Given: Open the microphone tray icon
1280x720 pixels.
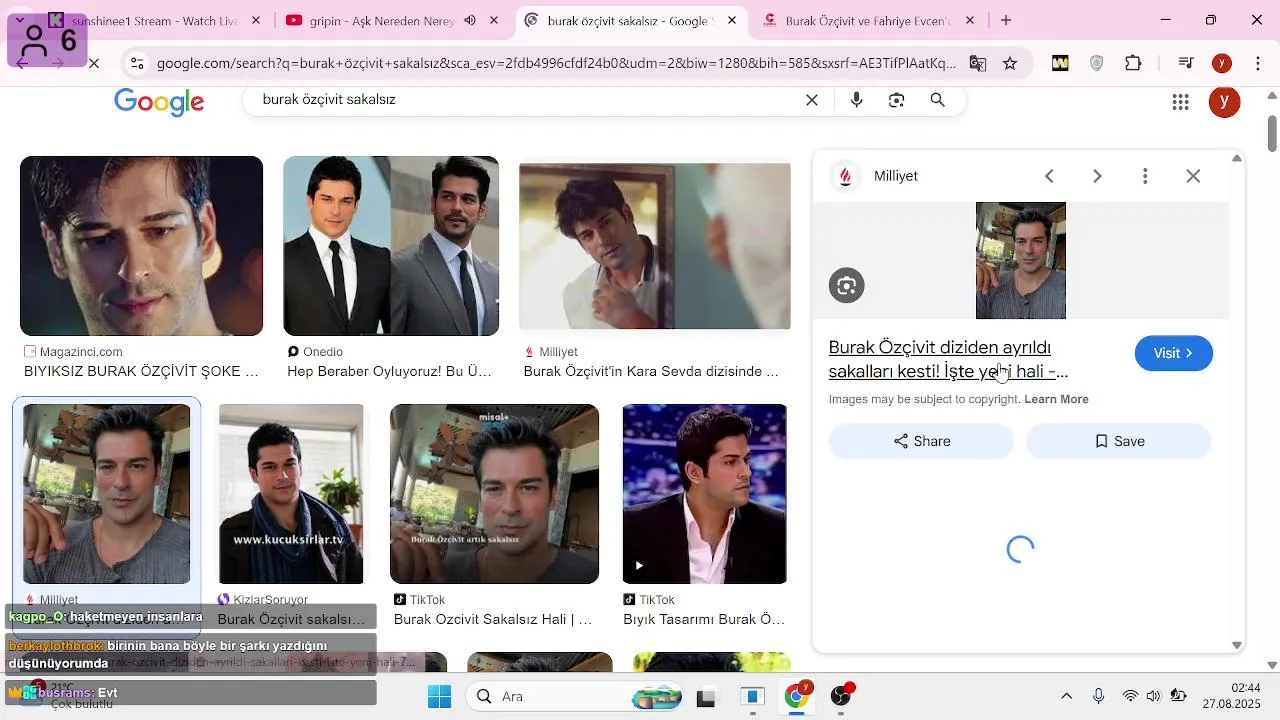Looking at the screenshot, I should [1098, 697].
